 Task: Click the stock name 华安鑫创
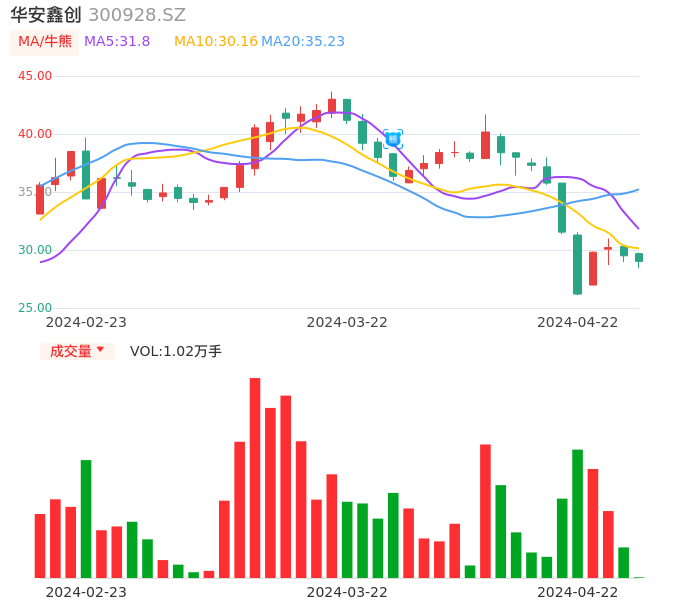[x=46, y=15]
